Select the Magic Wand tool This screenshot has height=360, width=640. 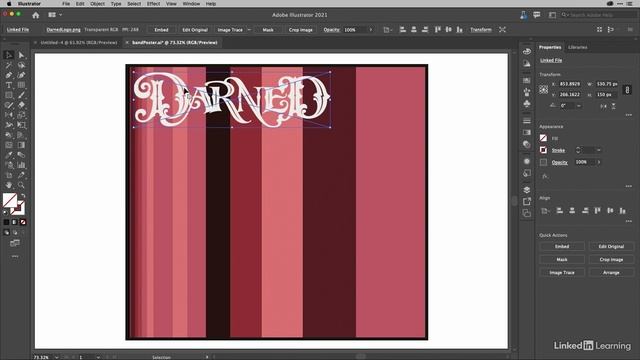(9, 65)
